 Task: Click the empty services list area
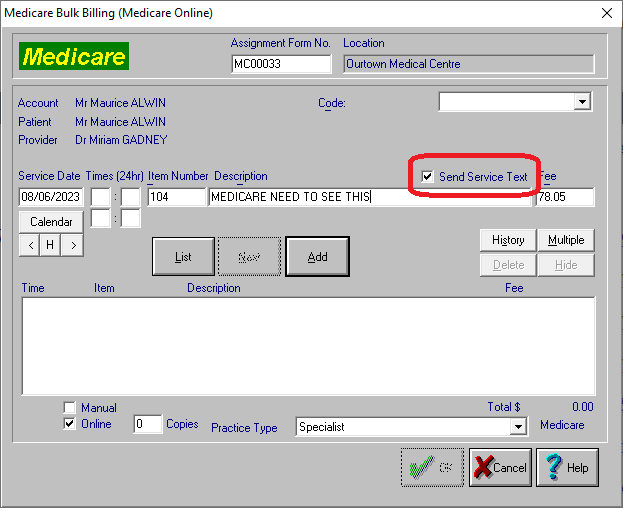pyautogui.click(x=308, y=346)
